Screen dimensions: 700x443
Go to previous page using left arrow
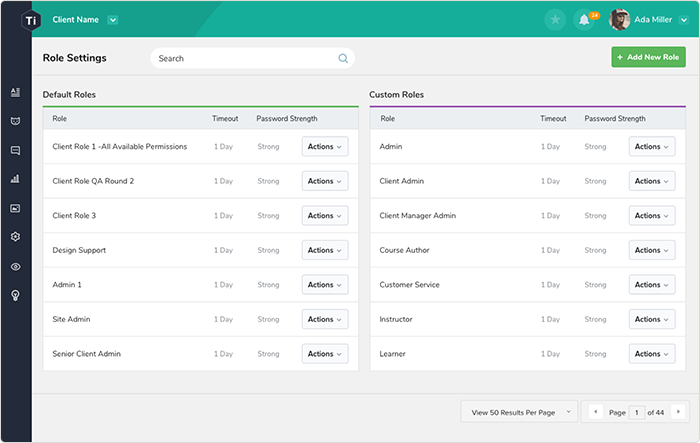(595, 412)
